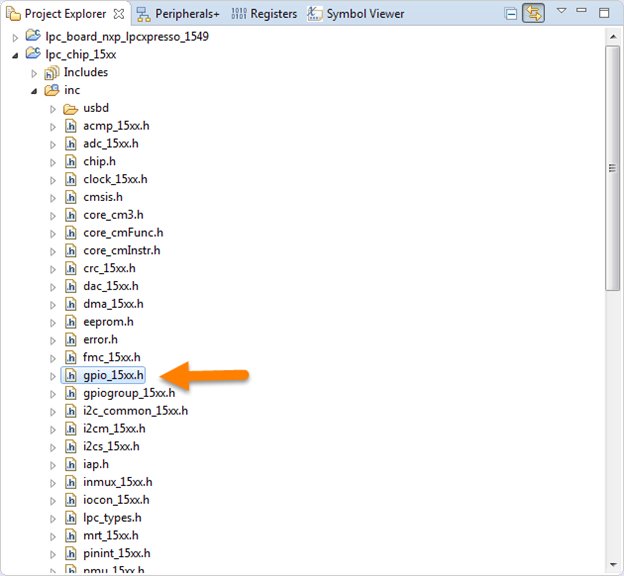Expand the gpio_15xx.h file outline
Image resolution: width=624 pixels, height=576 pixels.
click(x=53, y=377)
